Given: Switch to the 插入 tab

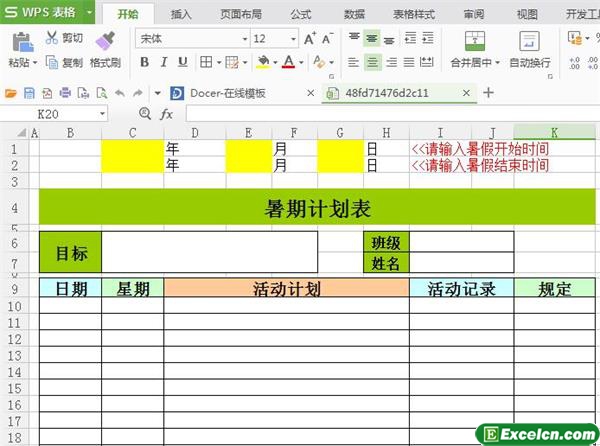Looking at the screenshot, I should [181, 14].
